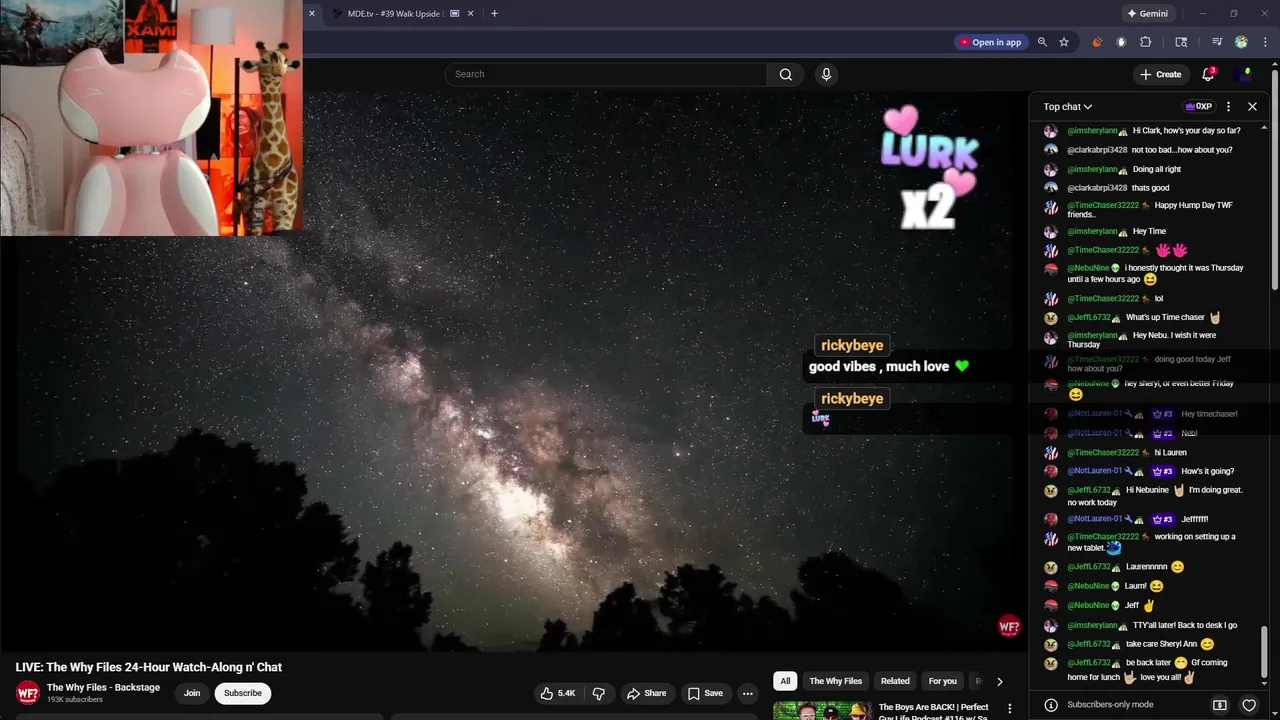Open the media controls music icon

[1217, 42]
